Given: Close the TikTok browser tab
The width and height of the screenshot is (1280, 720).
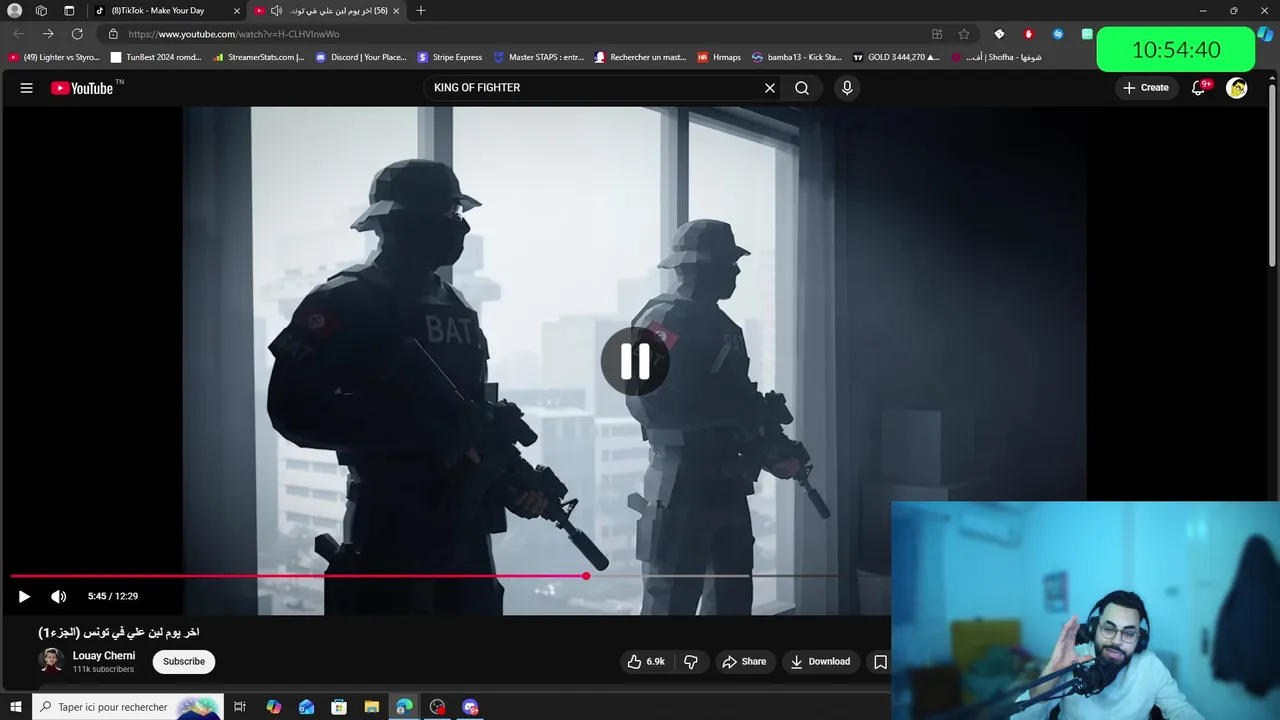Looking at the screenshot, I should coord(237,10).
